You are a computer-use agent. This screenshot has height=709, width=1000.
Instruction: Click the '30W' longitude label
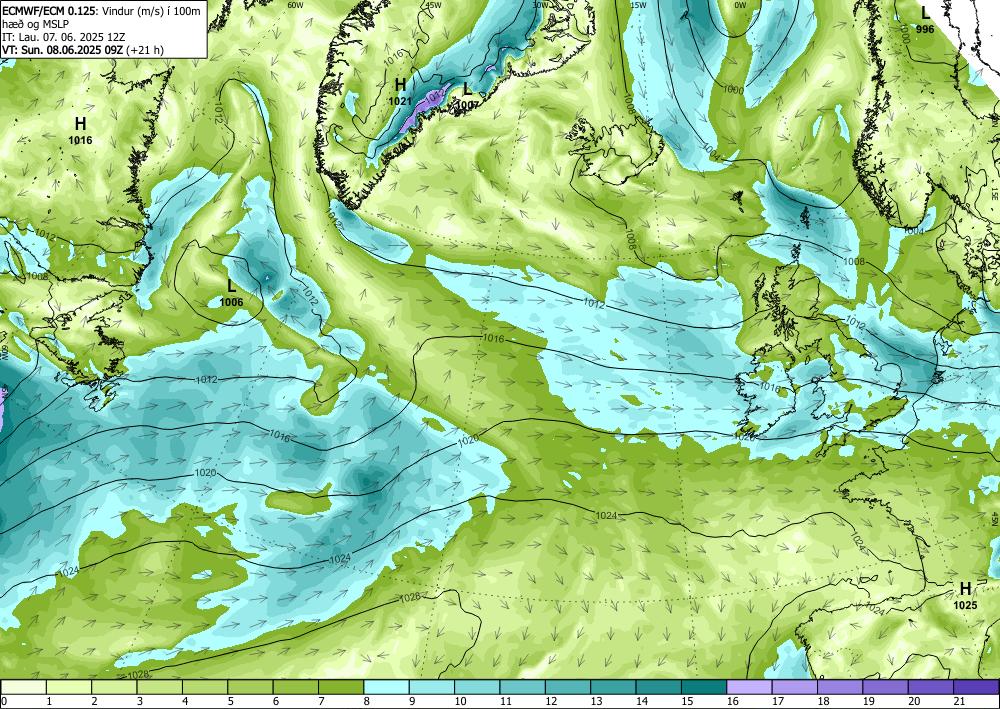(x=541, y=5)
